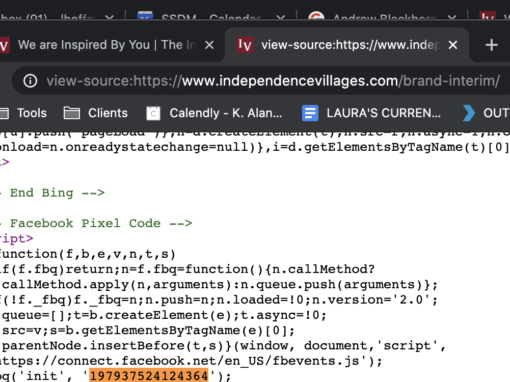Screen dimensions: 510x382
Task: Click the Iv favicon on view-source tab
Action: pos(245,45)
